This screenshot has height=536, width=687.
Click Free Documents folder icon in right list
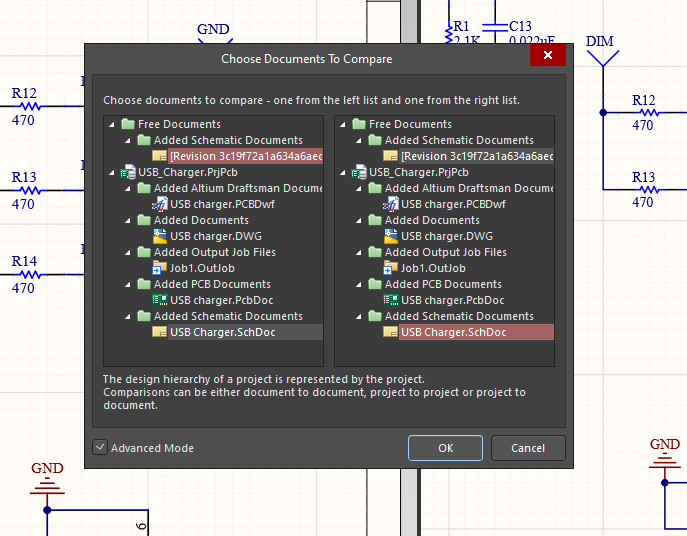pos(358,124)
